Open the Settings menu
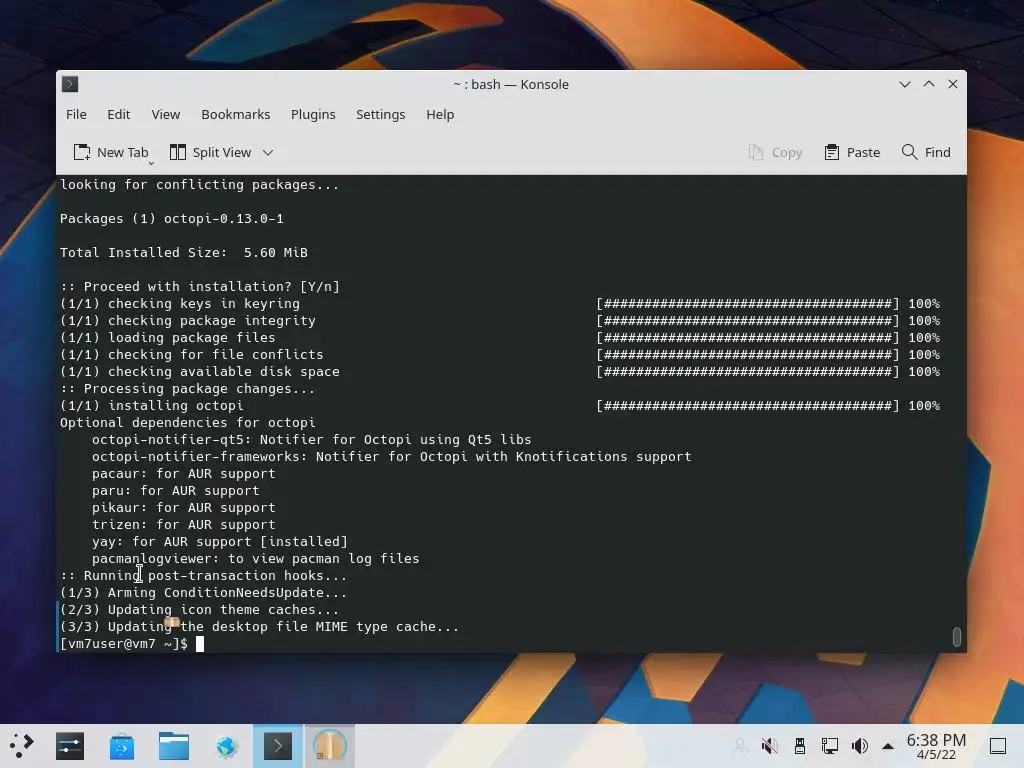The width and height of the screenshot is (1024, 768). click(381, 114)
